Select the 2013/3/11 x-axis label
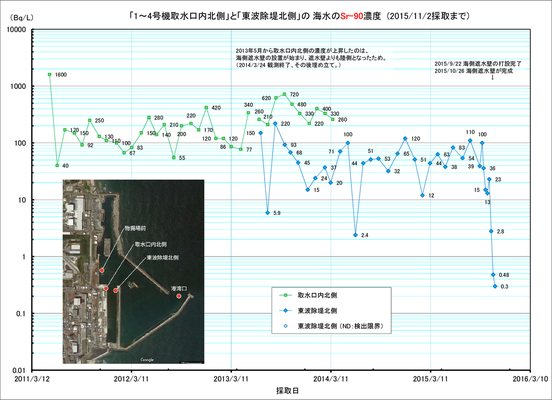The height and width of the screenshot is (400, 552). tap(231, 379)
